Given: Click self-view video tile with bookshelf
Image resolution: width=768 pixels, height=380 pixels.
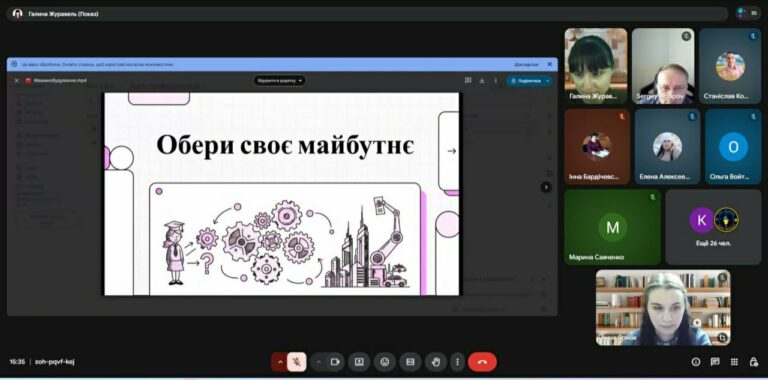Looking at the screenshot, I should pos(663,308).
